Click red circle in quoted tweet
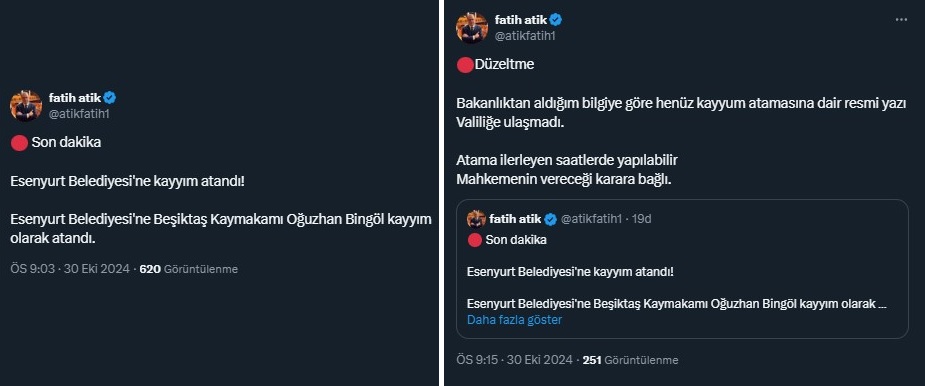Image resolution: width=925 pixels, height=386 pixels. (x=475, y=240)
